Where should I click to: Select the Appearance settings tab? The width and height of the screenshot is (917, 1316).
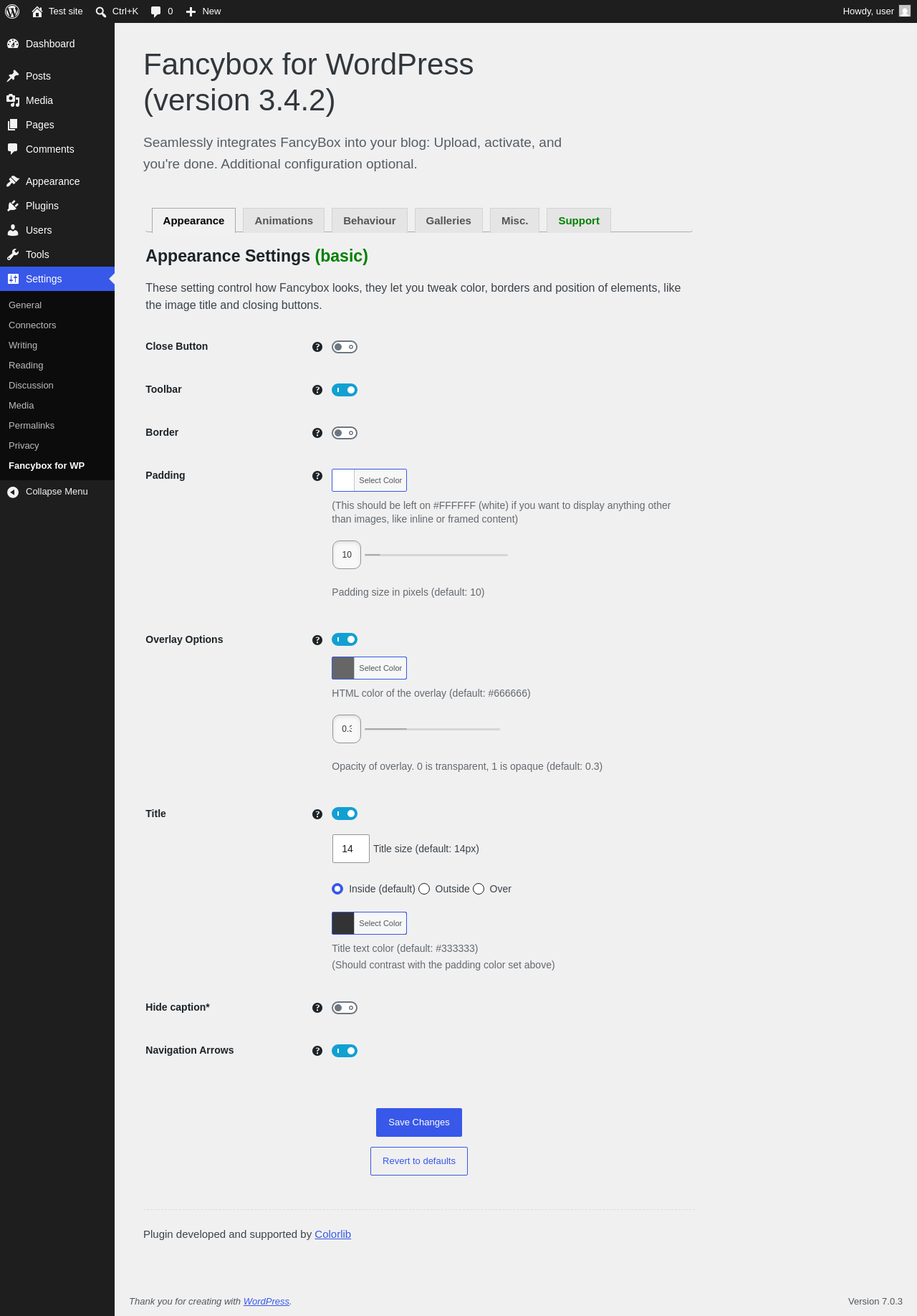click(193, 221)
